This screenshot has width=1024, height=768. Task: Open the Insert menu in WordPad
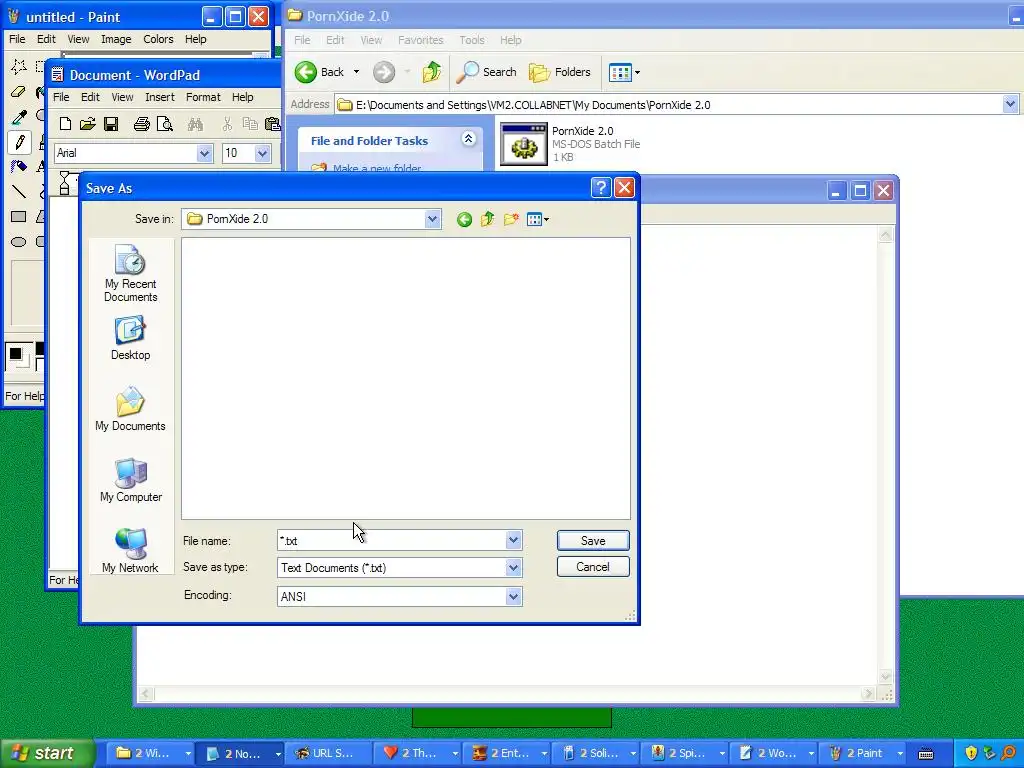160,97
